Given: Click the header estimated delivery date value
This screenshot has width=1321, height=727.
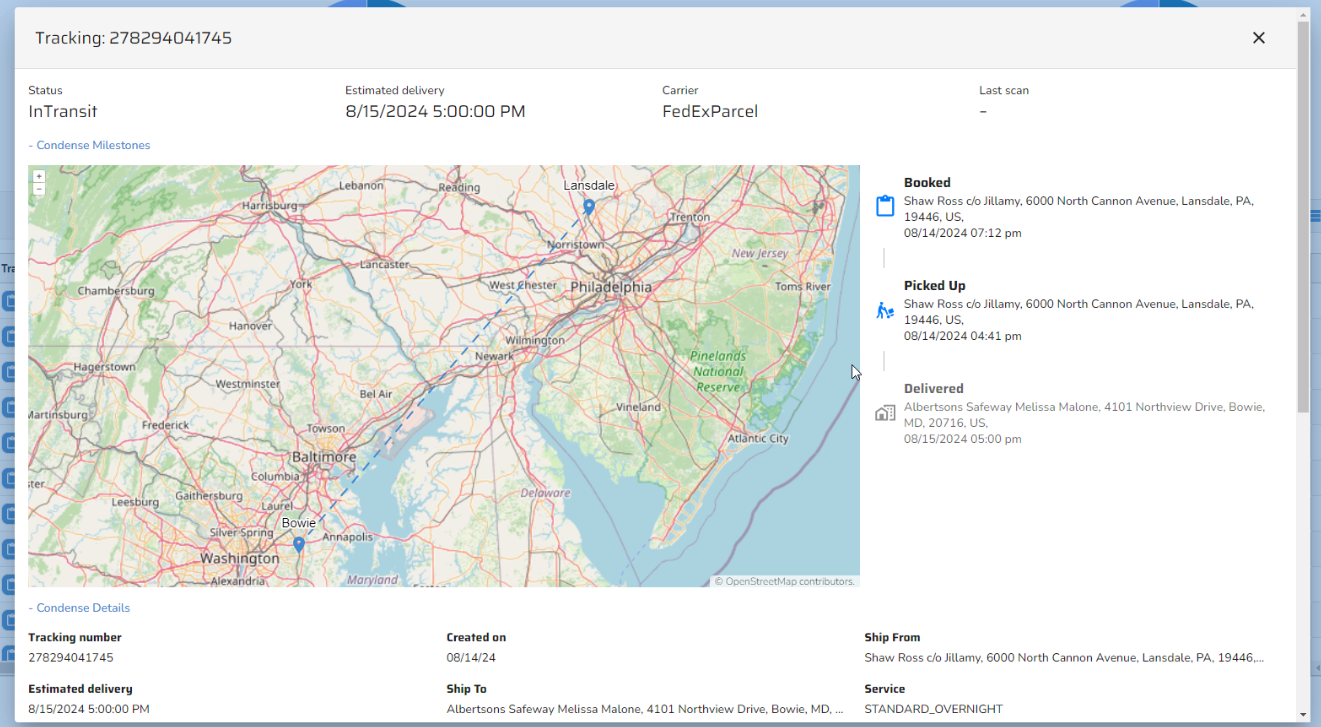Looking at the screenshot, I should pos(435,111).
